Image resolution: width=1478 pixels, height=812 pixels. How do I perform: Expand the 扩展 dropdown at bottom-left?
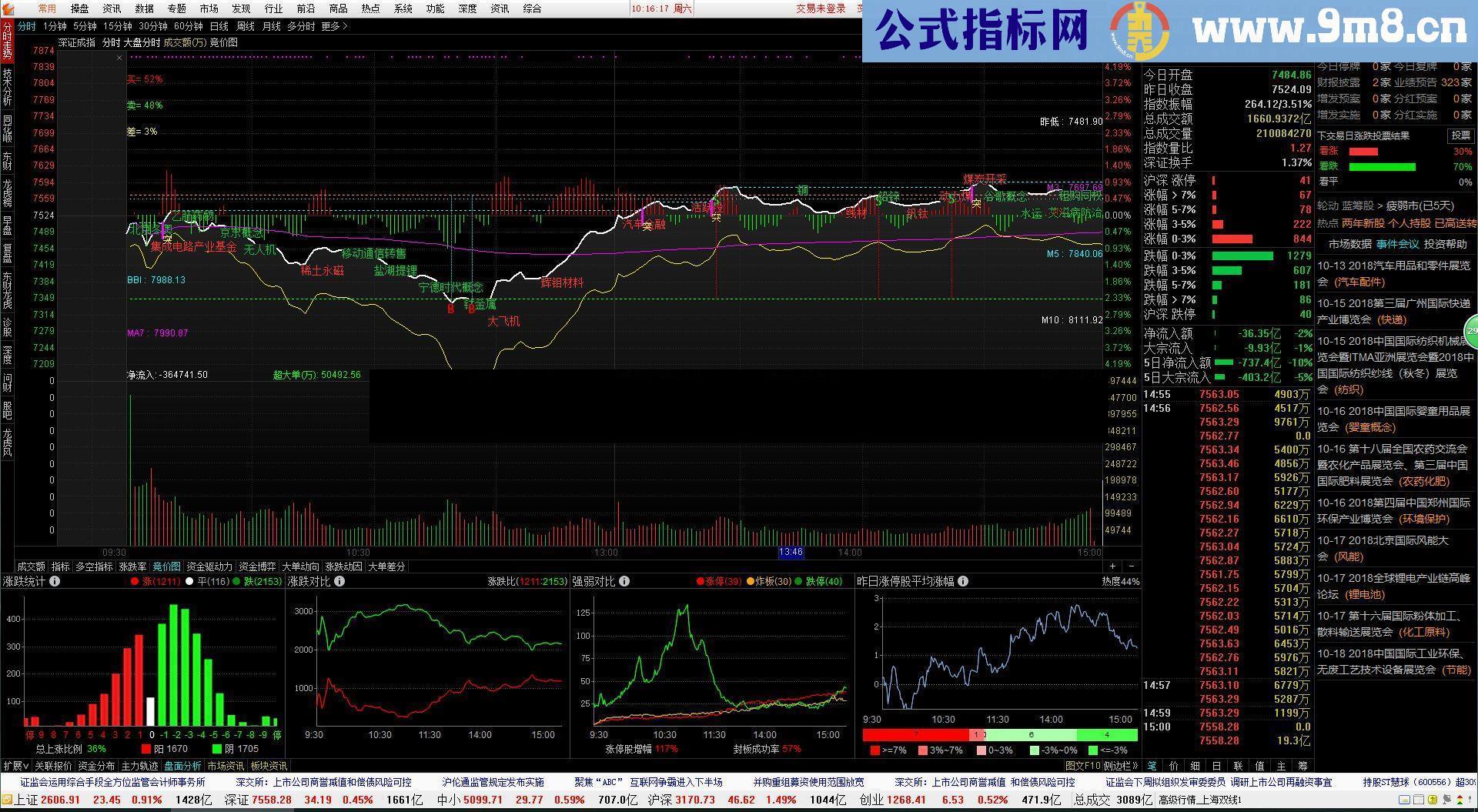17,766
